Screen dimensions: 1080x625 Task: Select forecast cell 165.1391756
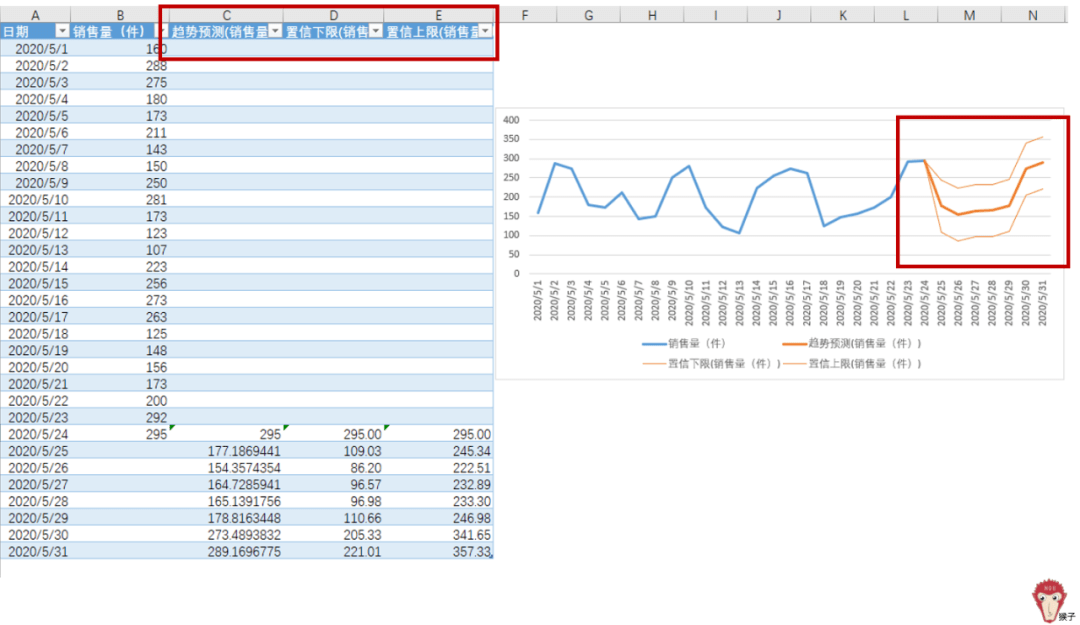click(x=226, y=502)
